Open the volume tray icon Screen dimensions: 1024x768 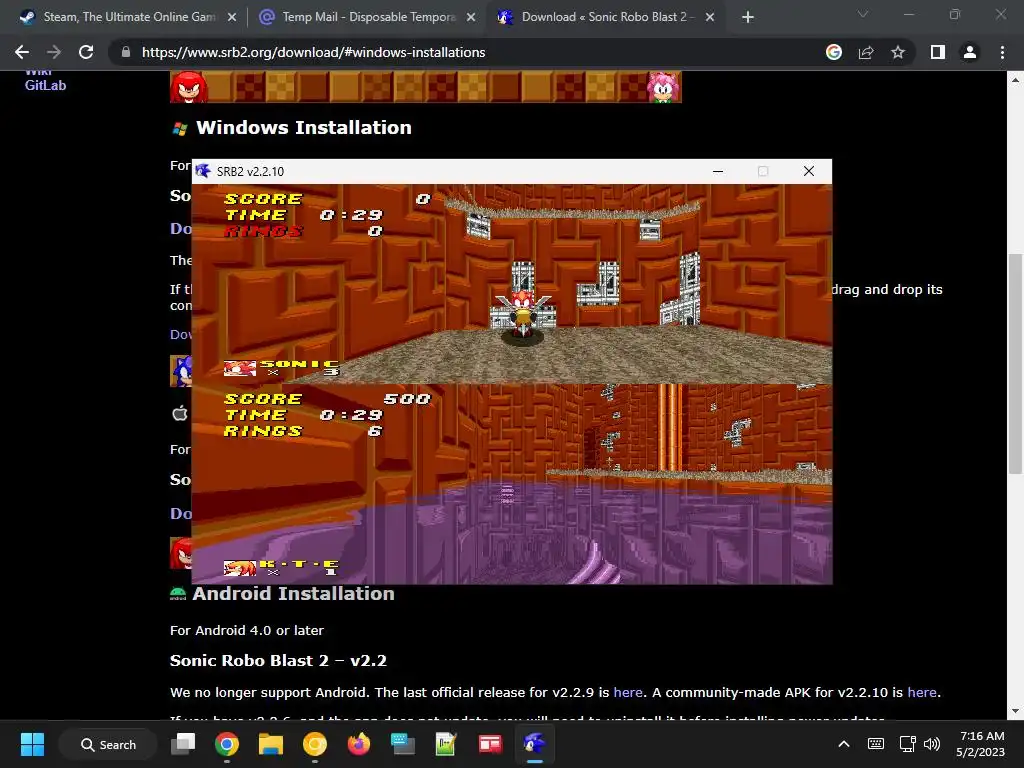[x=932, y=744]
